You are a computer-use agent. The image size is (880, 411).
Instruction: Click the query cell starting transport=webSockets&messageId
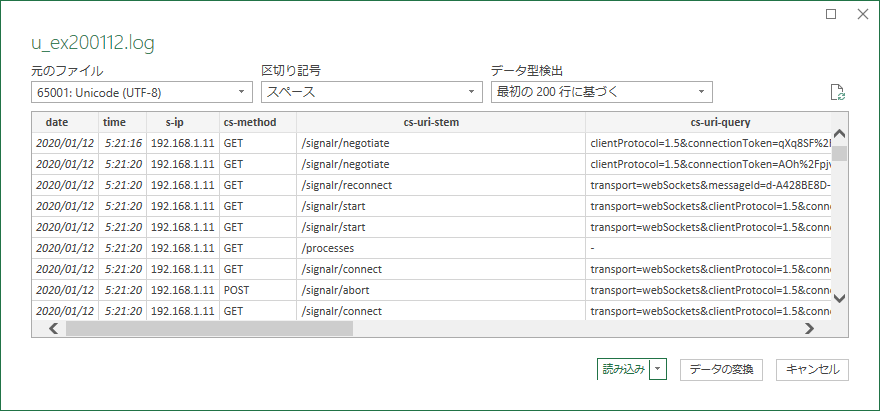tap(708, 185)
